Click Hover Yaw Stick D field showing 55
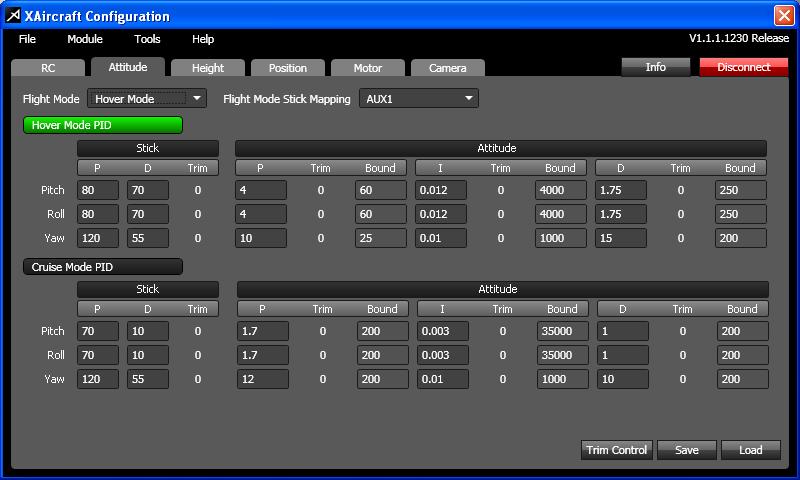The image size is (800, 480). tap(147, 238)
